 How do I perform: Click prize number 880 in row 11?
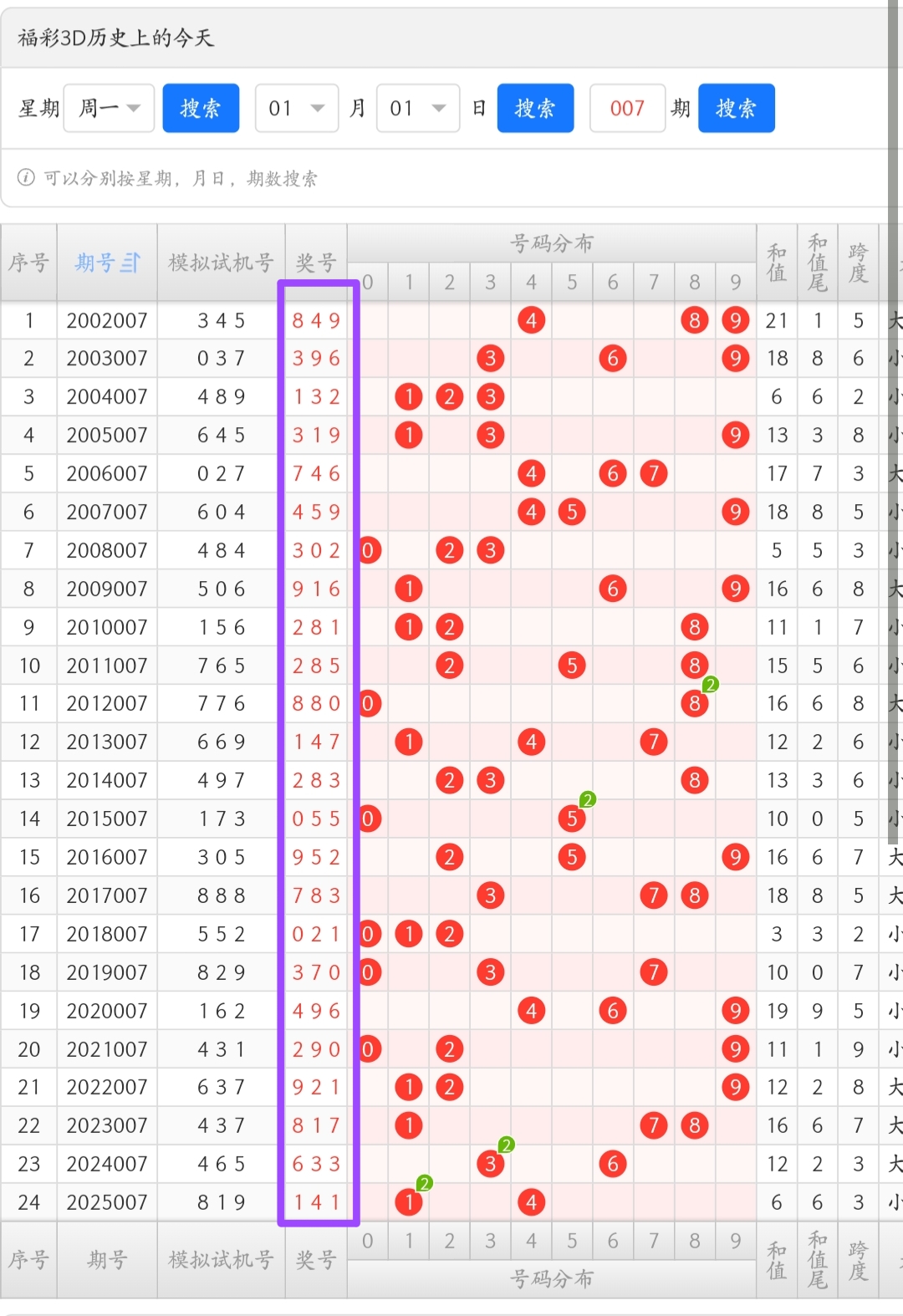point(316,703)
